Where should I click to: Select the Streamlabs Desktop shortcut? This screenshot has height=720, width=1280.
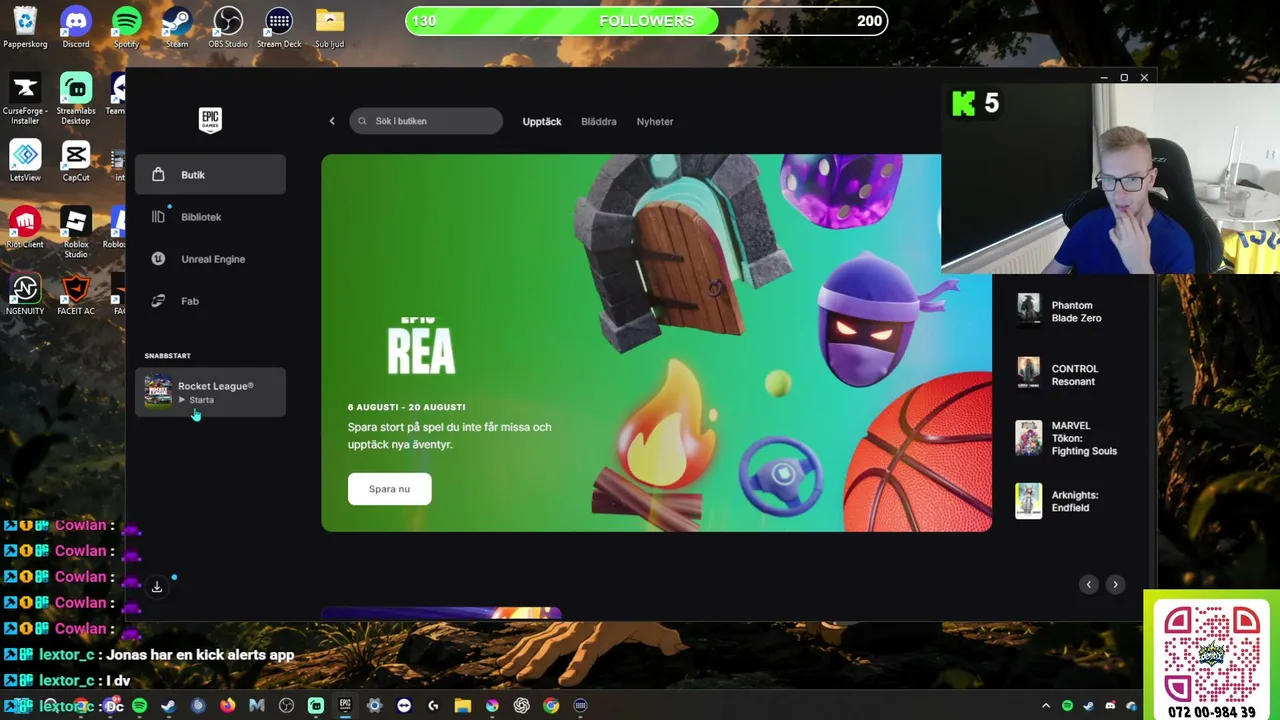pyautogui.click(x=76, y=99)
